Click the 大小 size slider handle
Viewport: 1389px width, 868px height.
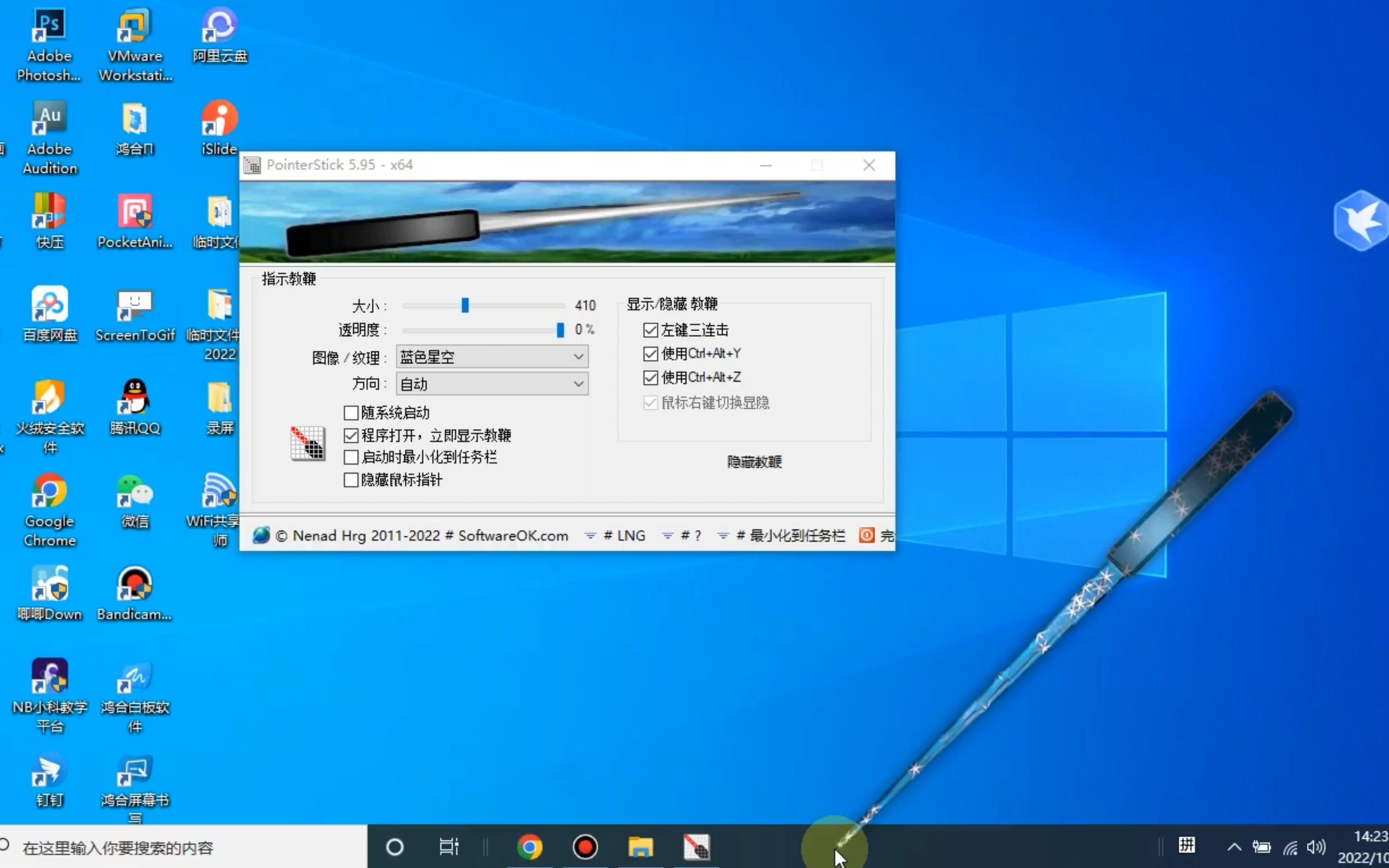[x=465, y=305]
